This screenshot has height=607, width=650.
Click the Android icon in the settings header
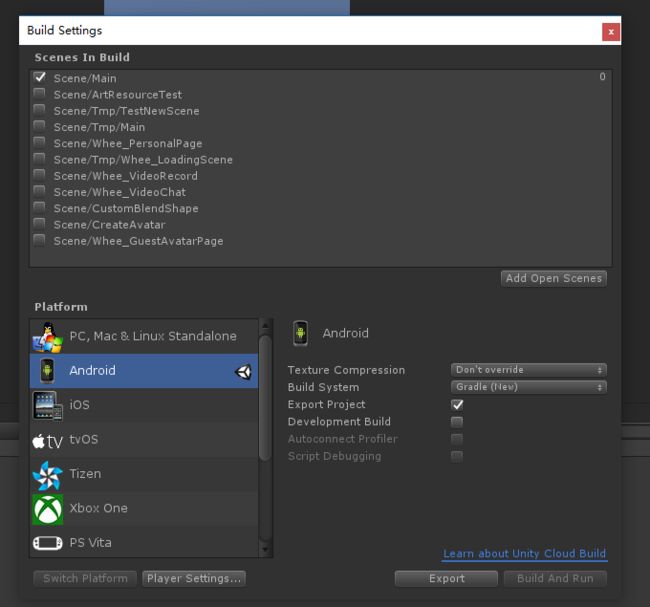pyautogui.click(x=300, y=333)
